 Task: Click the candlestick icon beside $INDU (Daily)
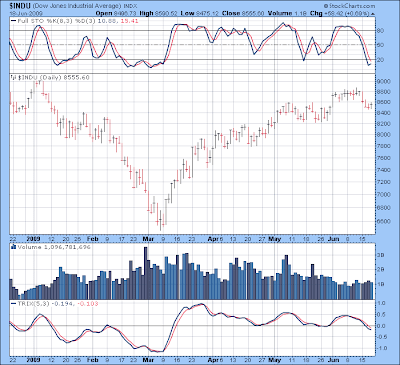[14, 77]
